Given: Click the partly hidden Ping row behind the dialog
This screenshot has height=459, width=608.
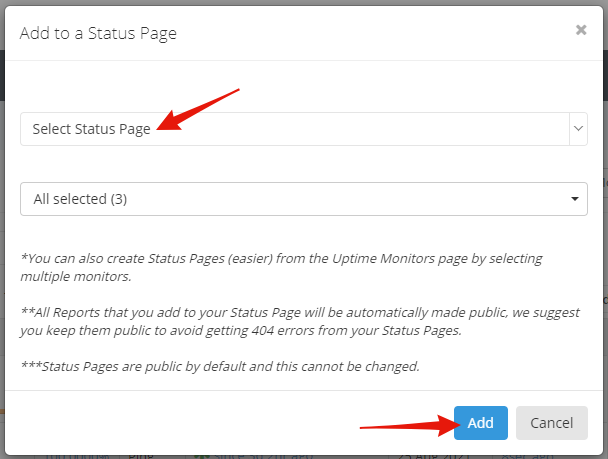Looking at the screenshot, I should coord(141,456).
